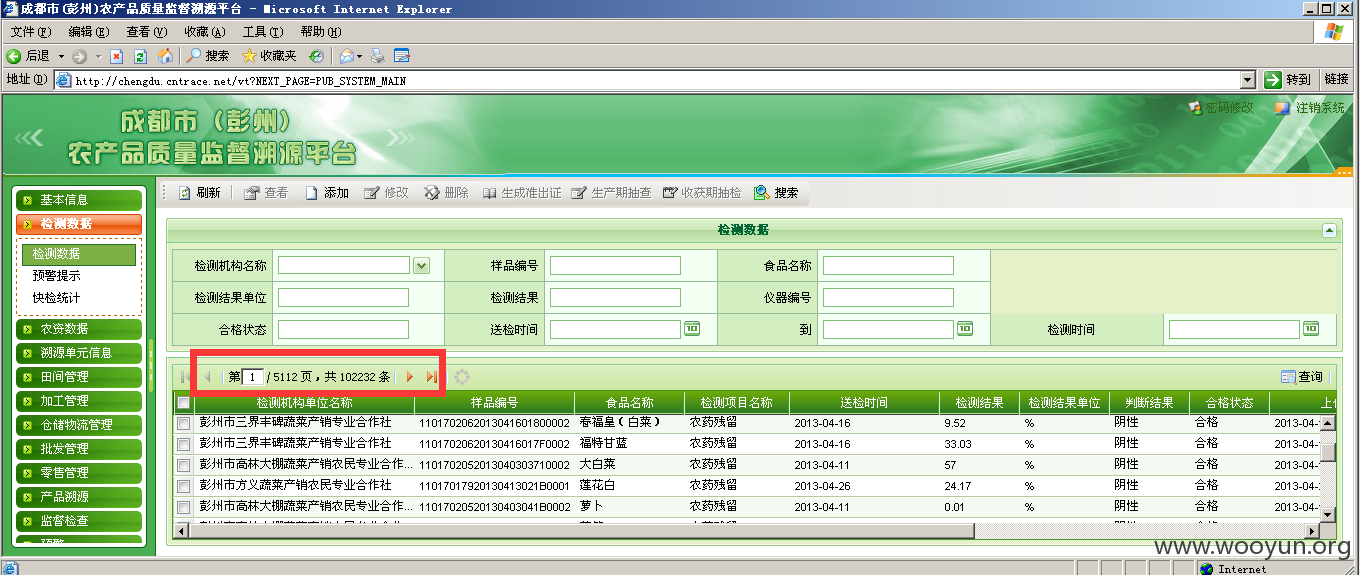Image resolution: width=1360 pixels, height=575 pixels.
Task: Go to next page orange arrow
Action: coord(409,377)
